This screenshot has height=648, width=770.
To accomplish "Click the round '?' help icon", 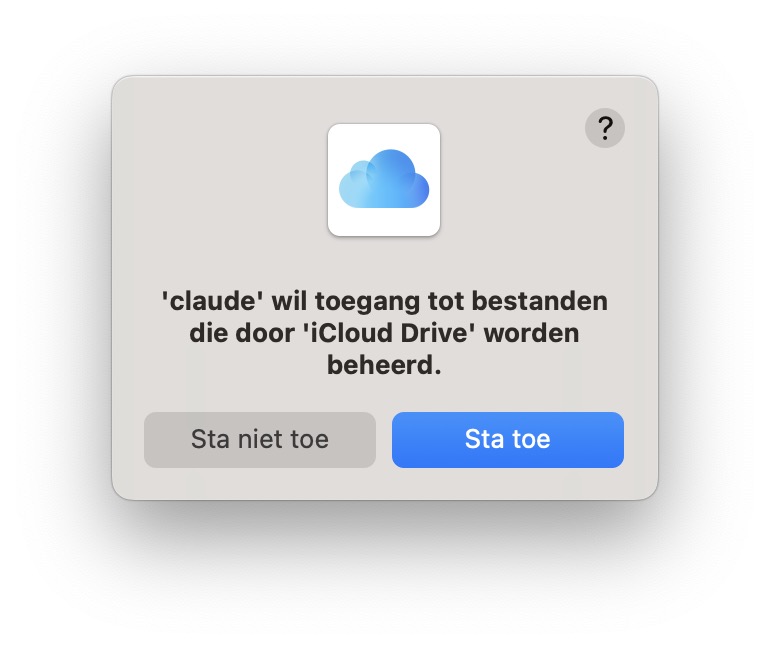I will tap(605, 128).
